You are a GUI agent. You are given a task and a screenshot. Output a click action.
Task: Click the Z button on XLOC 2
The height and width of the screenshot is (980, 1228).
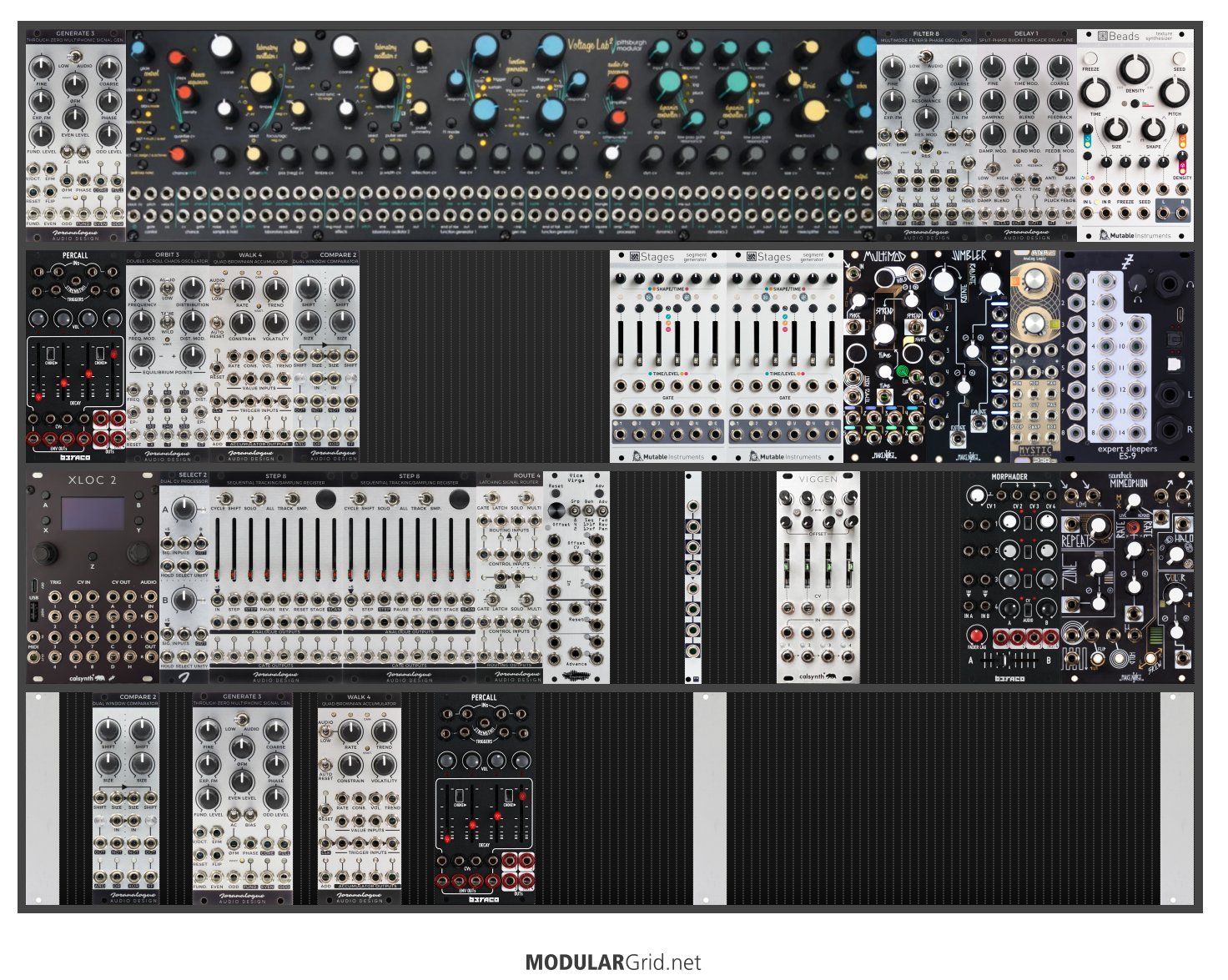click(93, 555)
